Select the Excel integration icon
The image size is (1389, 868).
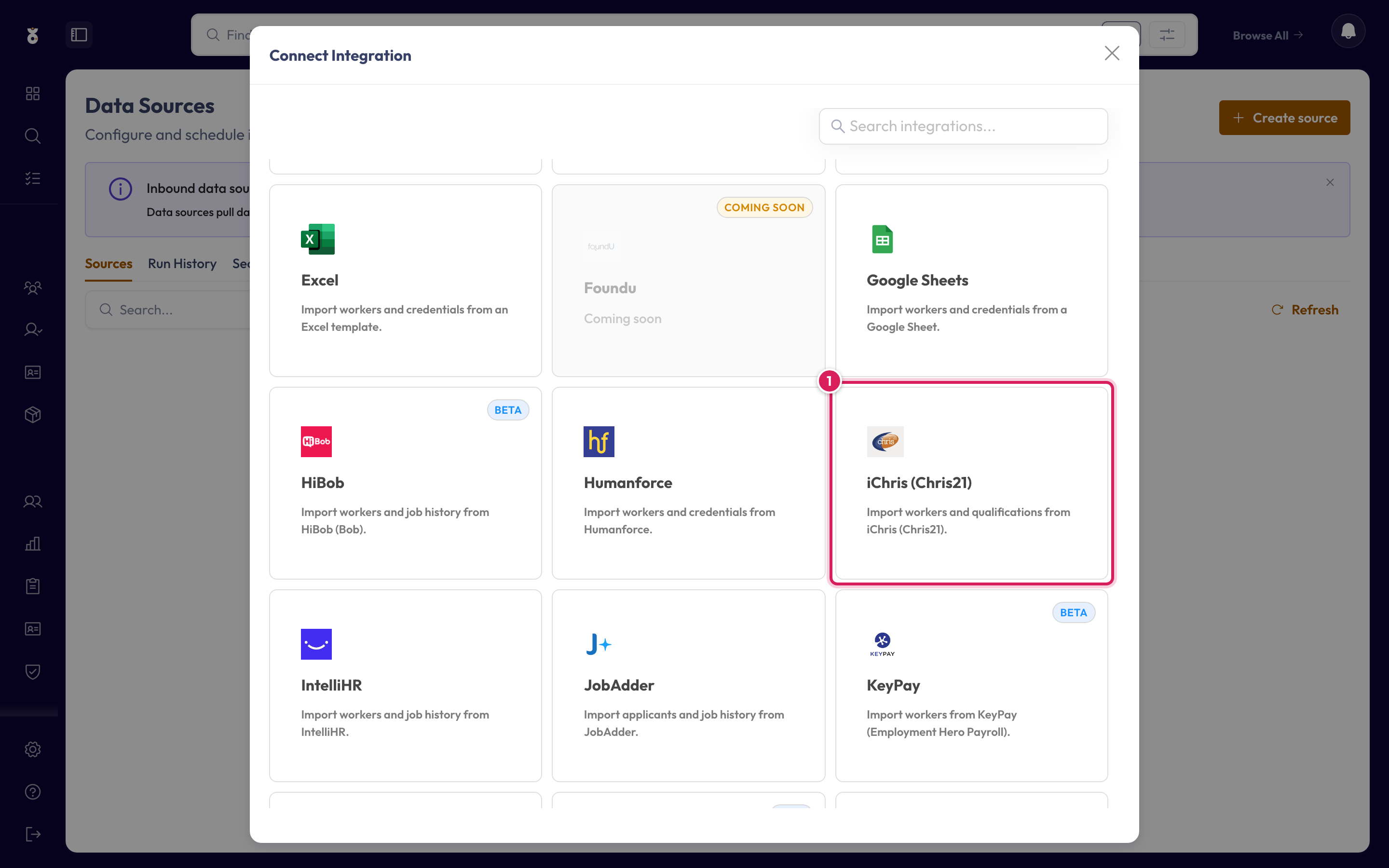317,239
